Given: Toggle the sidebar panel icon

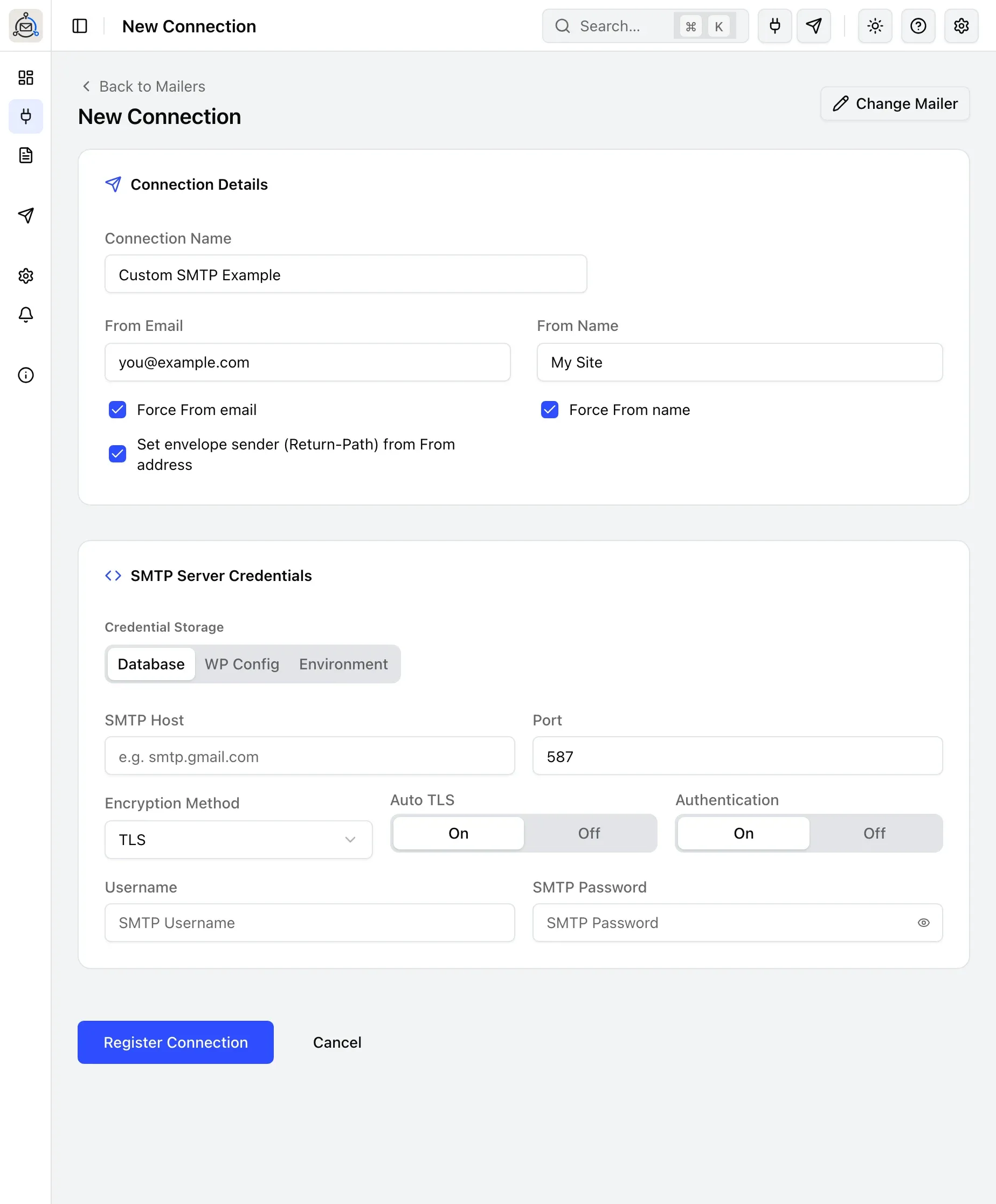Looking at the screenshot, I should (x=80, y=26).
